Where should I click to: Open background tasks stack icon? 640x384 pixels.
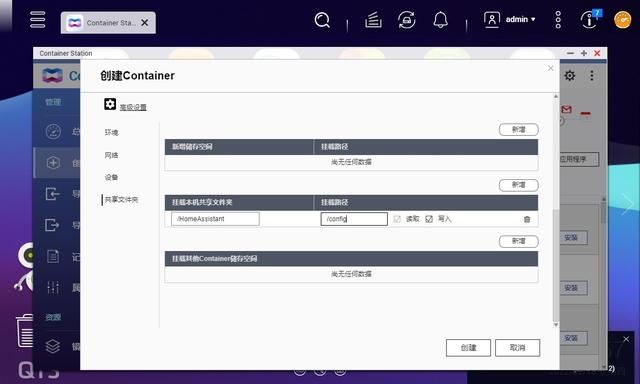click(373, 20)
